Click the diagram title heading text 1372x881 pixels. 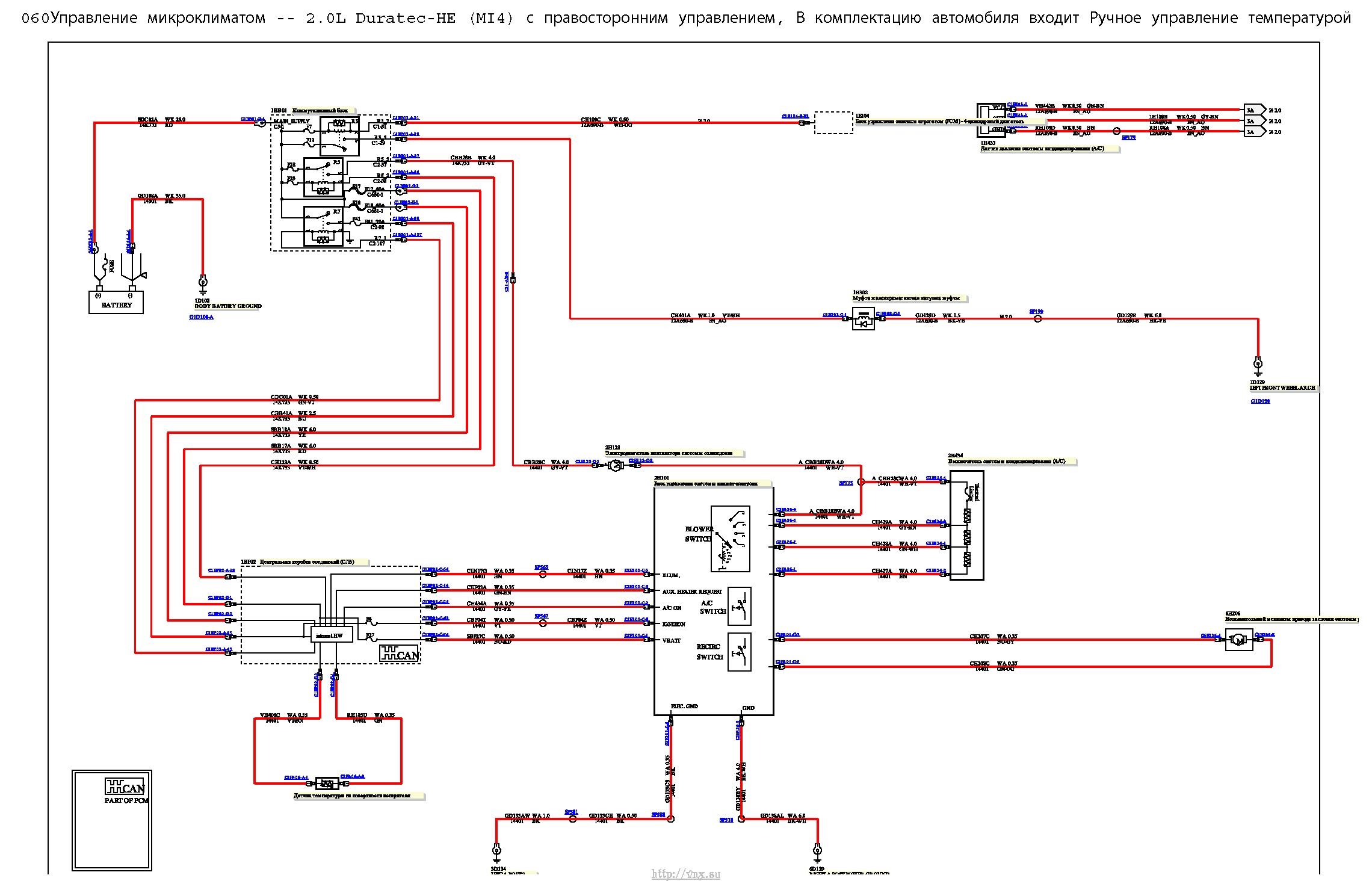coord(686,18)
